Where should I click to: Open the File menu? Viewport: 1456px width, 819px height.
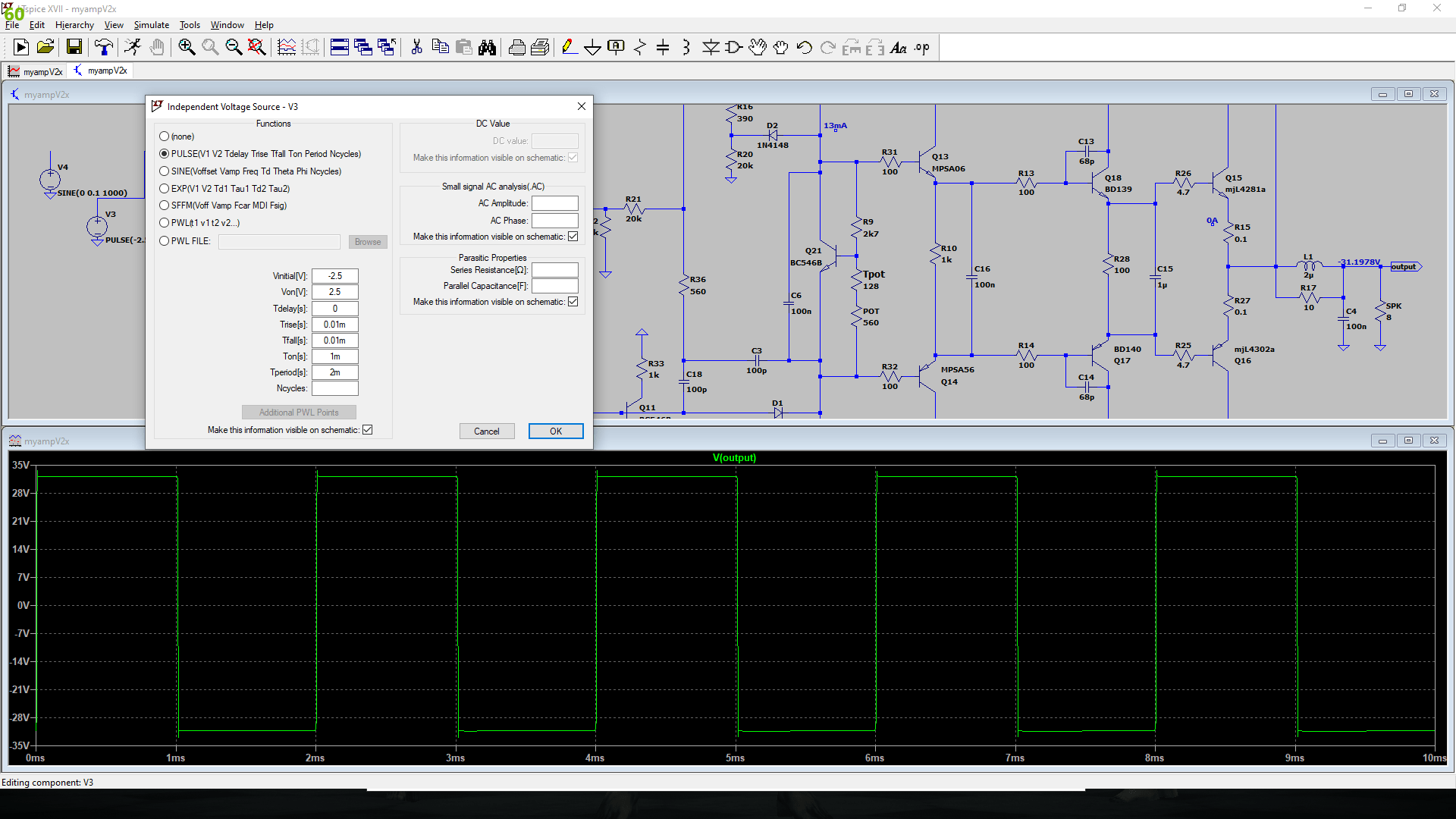12,25
